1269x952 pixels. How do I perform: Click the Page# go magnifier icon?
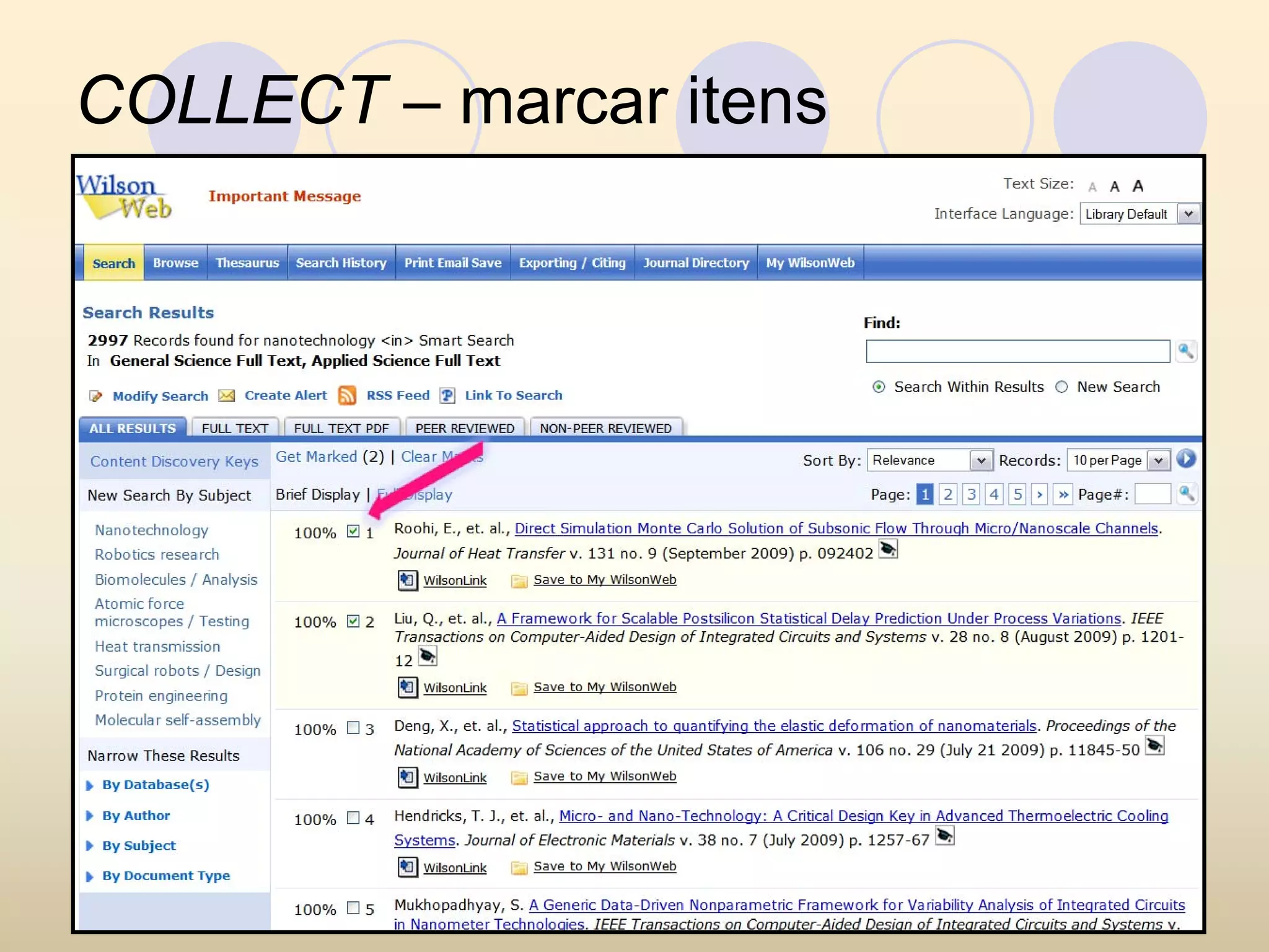(x=1186, y=494)
